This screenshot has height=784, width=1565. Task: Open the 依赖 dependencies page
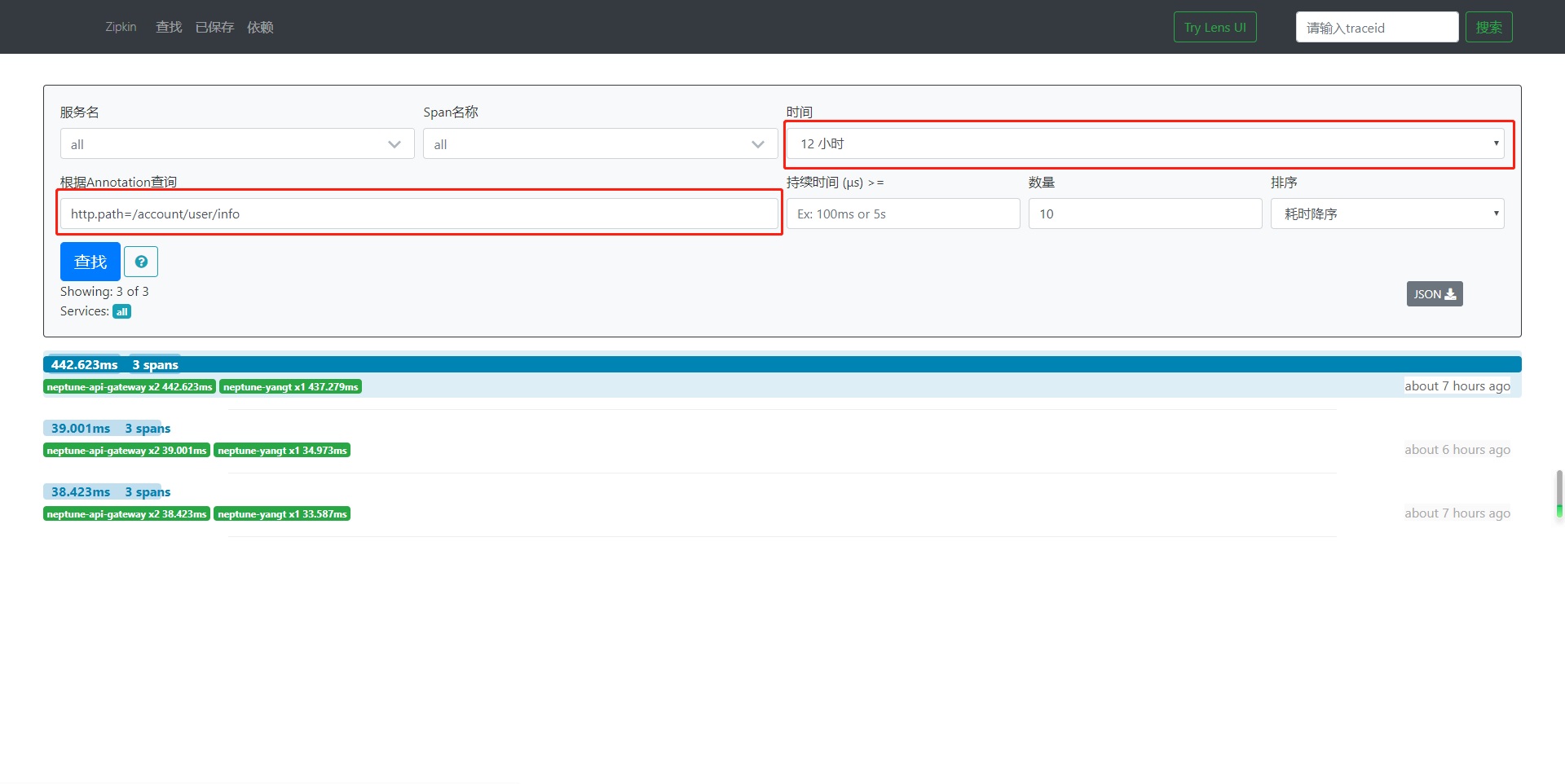tap(260, 27)
